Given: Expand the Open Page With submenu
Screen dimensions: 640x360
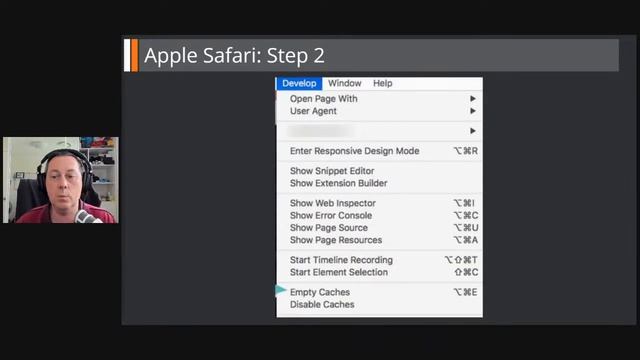Looking at the screenshot, I should point(379,99).
